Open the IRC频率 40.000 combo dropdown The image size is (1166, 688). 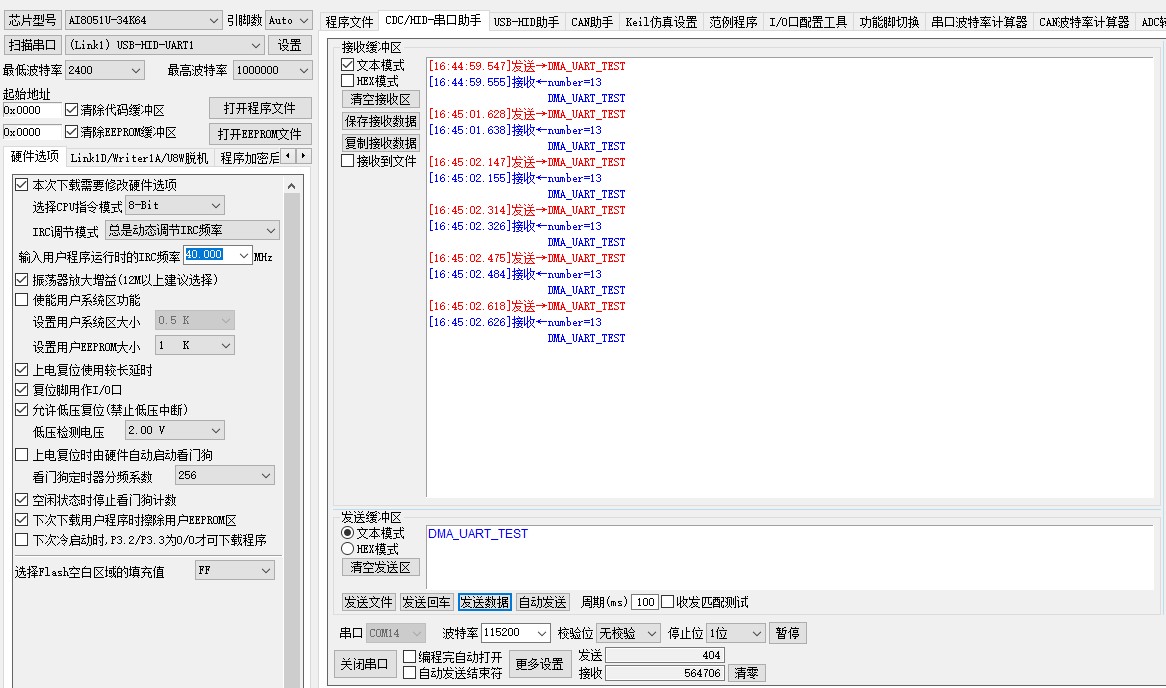[x=243, y=255]
